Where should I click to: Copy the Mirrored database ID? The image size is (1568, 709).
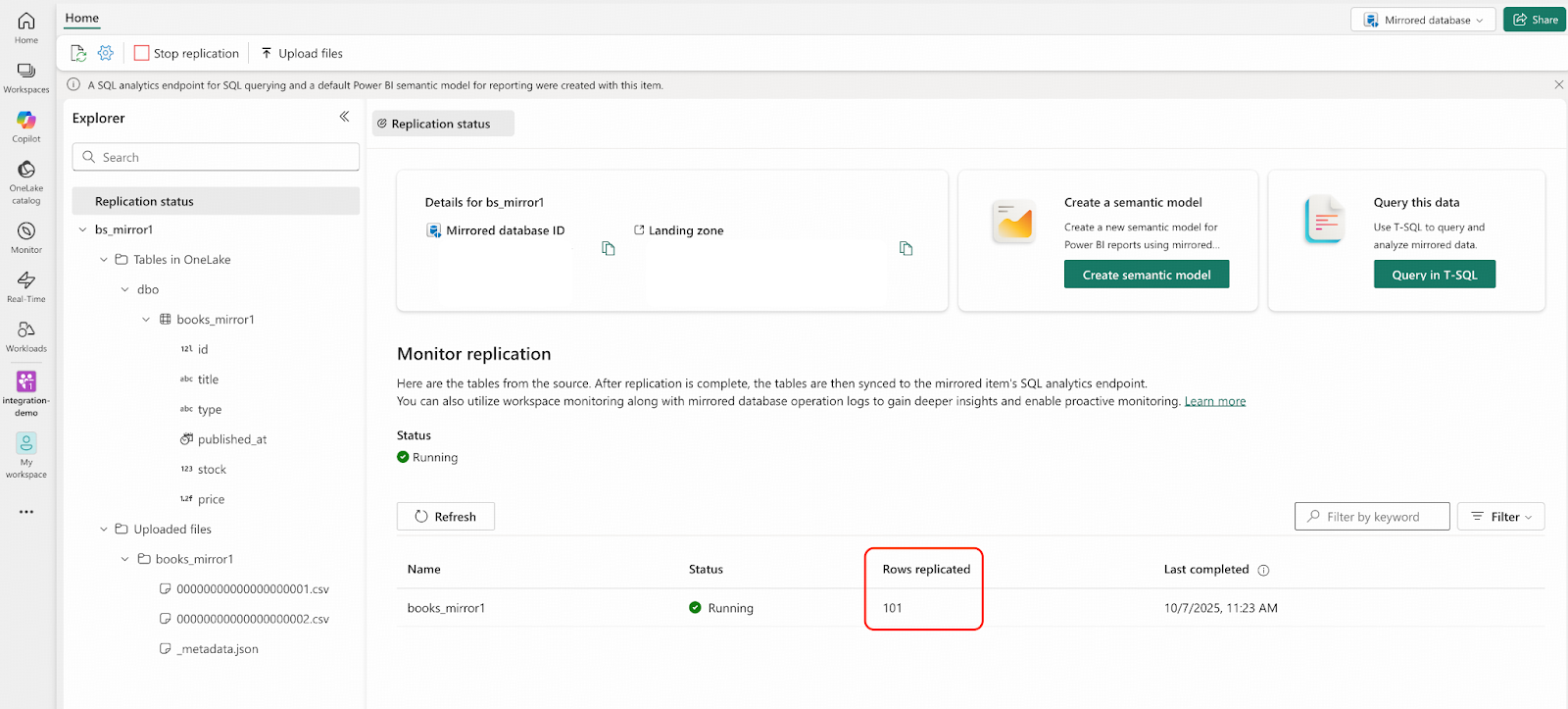pos(609,249)
